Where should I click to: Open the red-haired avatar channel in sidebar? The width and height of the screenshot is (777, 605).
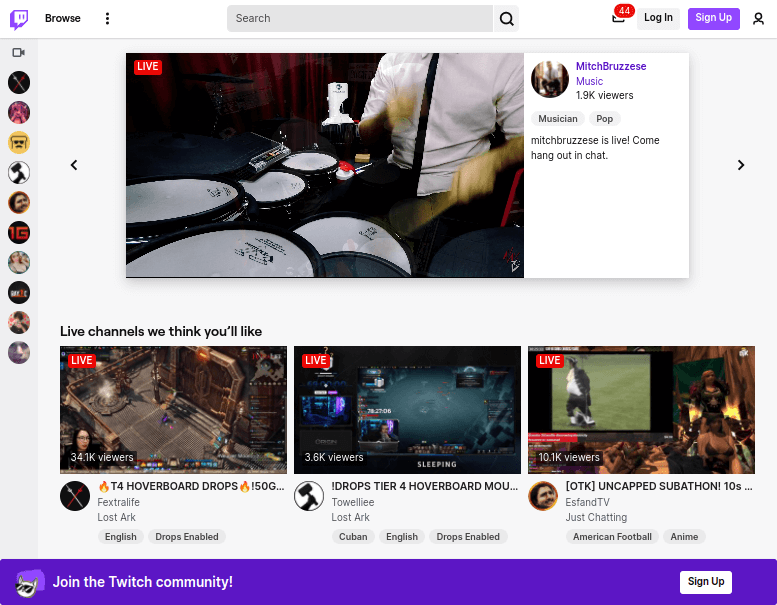19,323
